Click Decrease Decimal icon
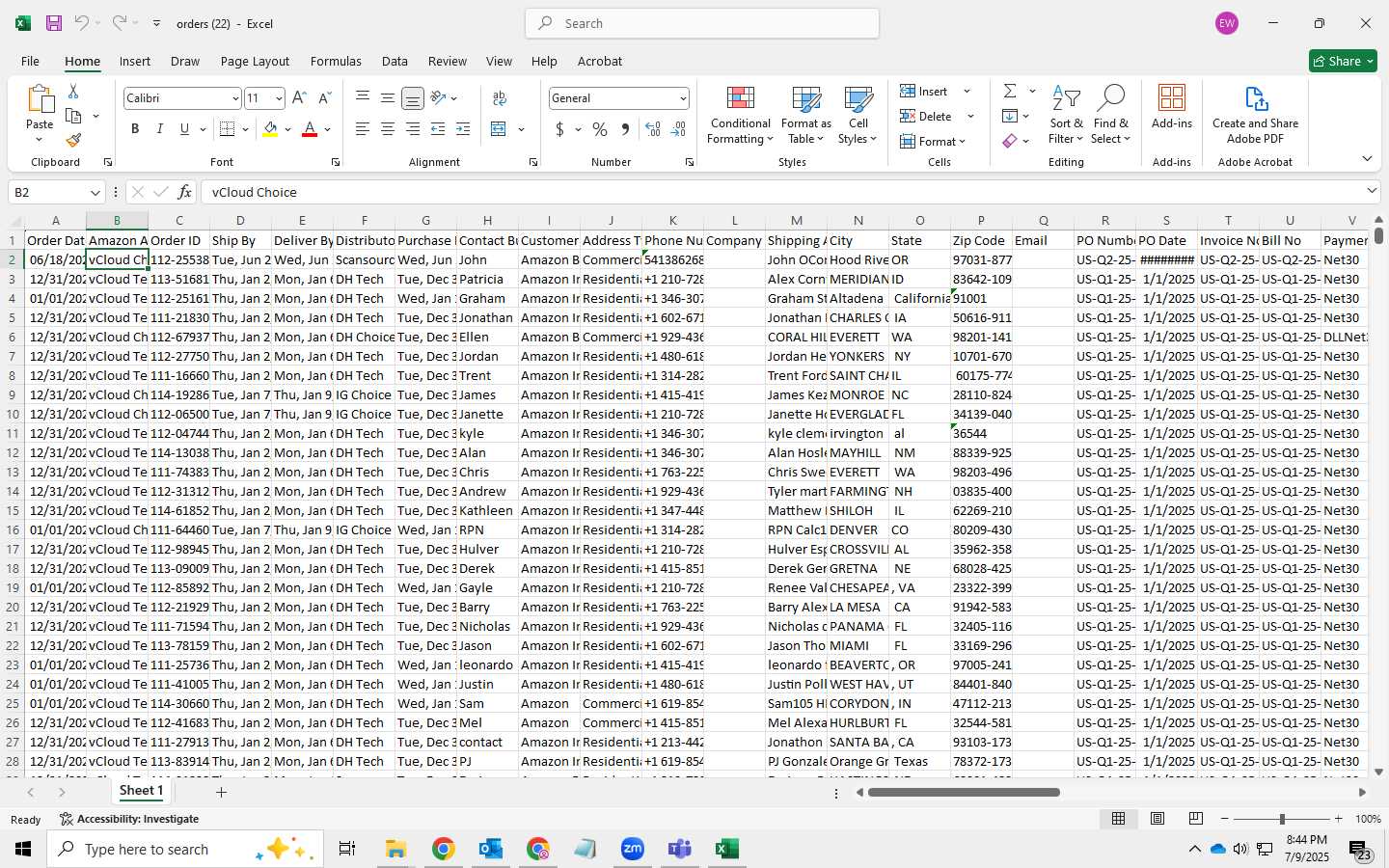This screenshot has width=1389, height=868. click(678, 129)
